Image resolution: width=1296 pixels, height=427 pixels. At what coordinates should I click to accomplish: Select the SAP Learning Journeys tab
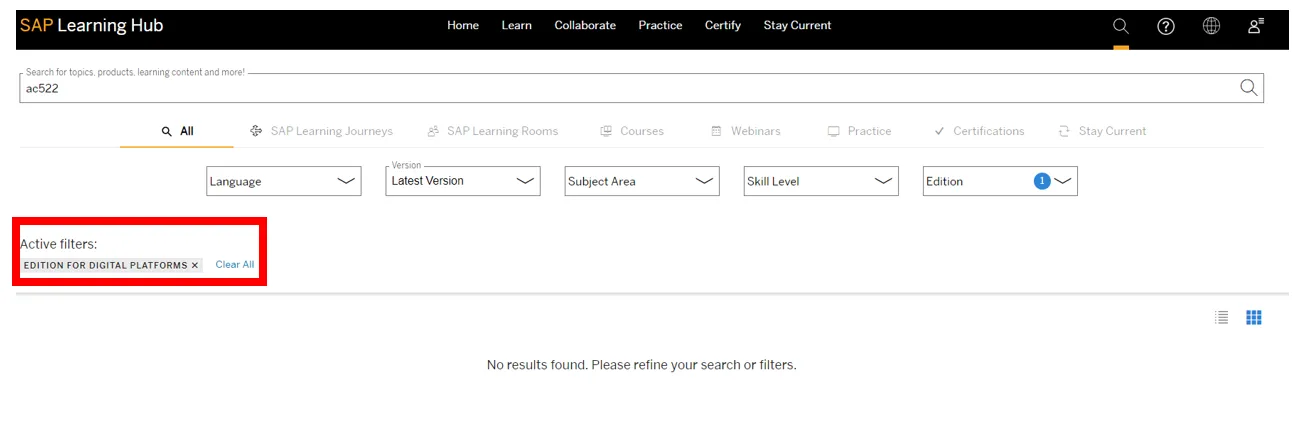tap(321, 131)
